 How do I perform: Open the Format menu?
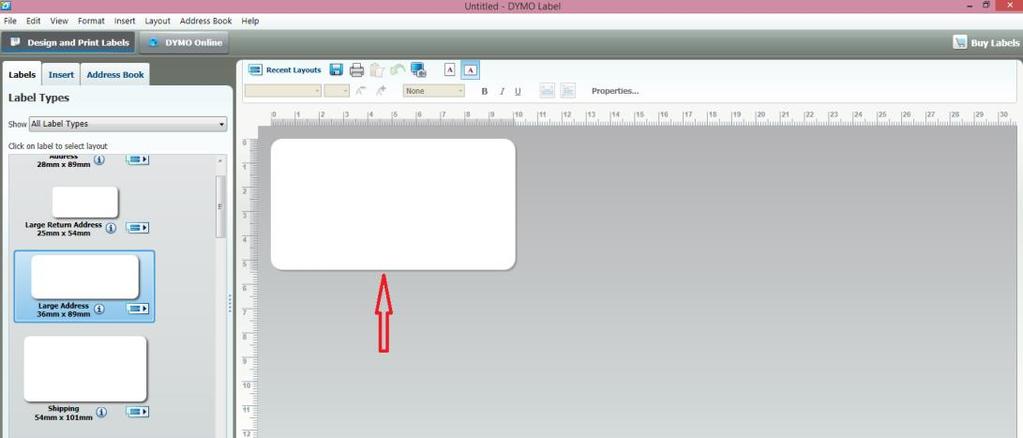coord(91,21)
